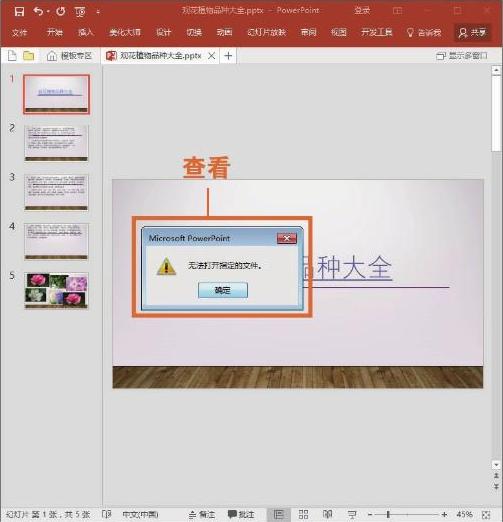The image size is (503, 522).
Task: Close the Microsoft PowerPoint error dialog
Action: [287, 238]
